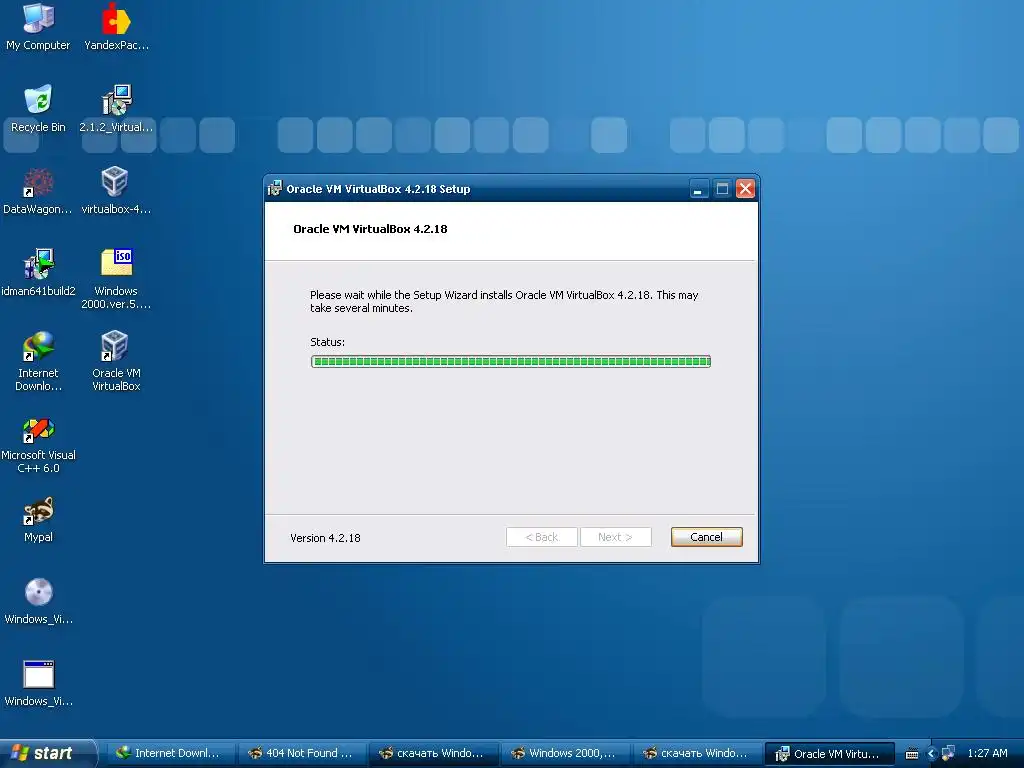Switch to Internet Download Manager taskbar item
The height and width of the screenshot is (768, 1024).
[170, 754]
